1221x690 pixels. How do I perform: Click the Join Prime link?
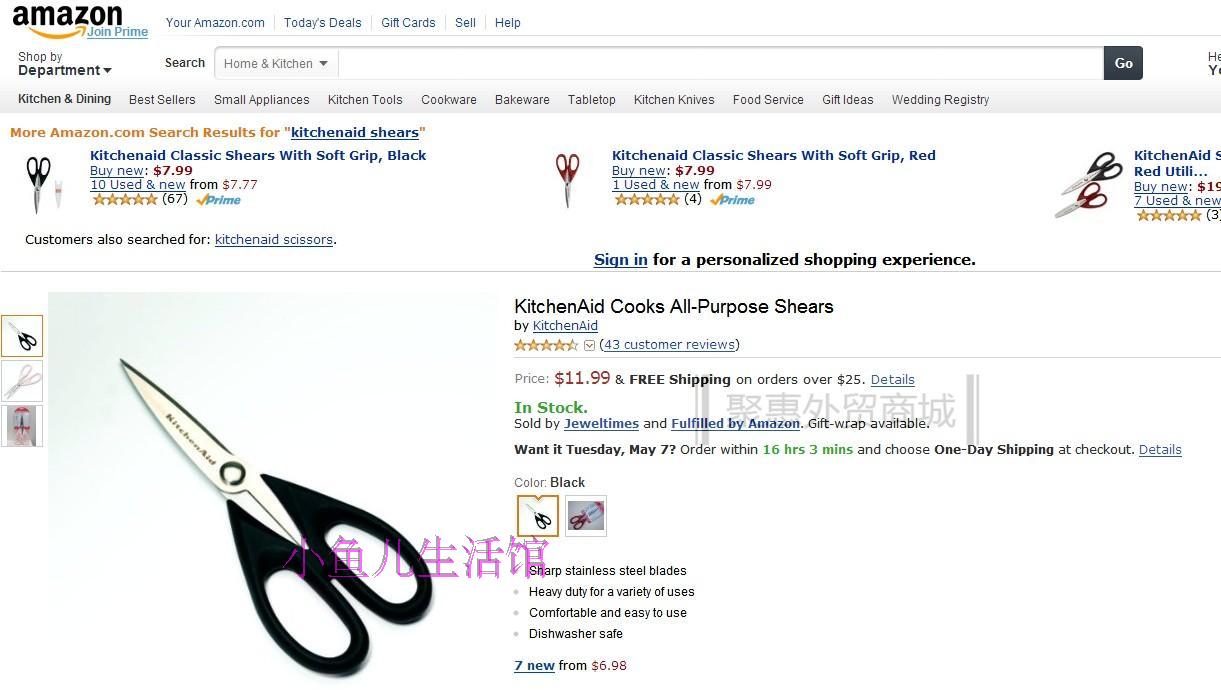coord(117,32)
